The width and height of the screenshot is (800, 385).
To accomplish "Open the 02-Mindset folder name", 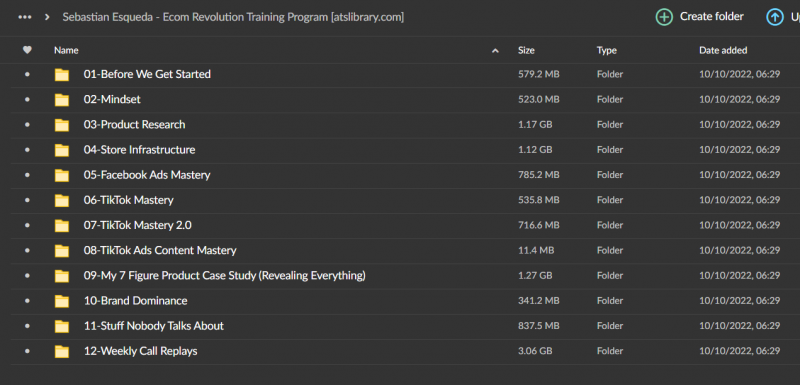I will coord(112,99).
